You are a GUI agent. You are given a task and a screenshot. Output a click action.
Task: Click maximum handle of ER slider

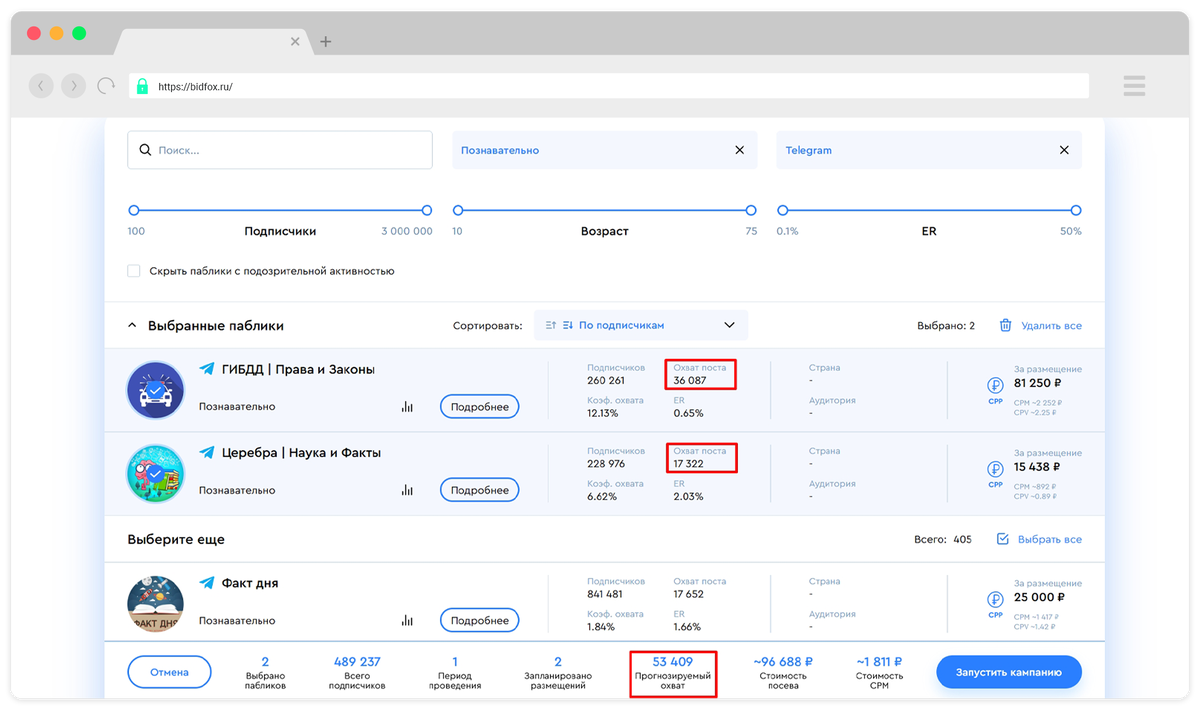[x=1076, y=210]
